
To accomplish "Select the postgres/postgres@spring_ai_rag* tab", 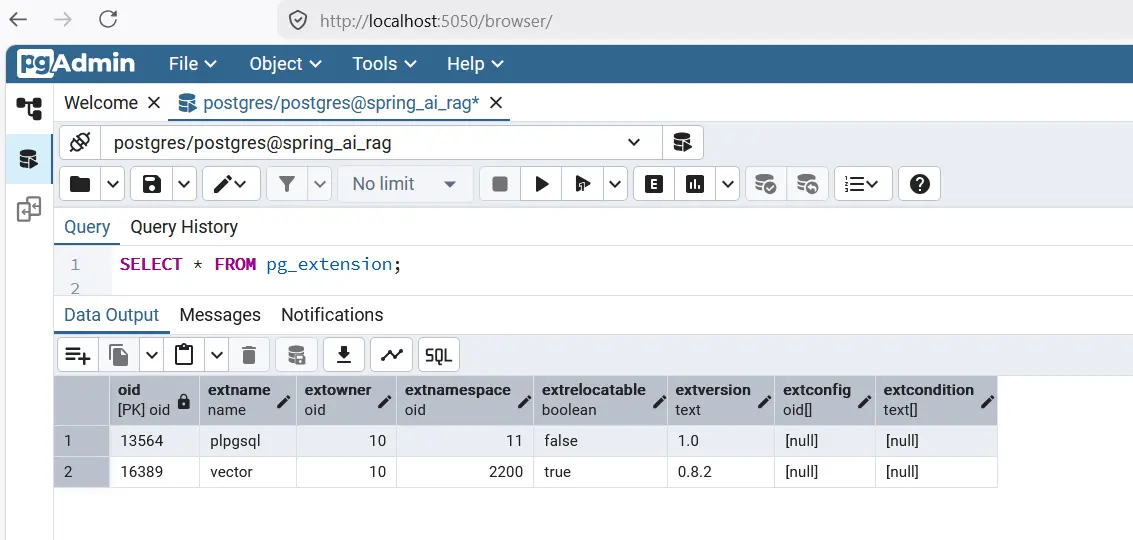I will coord(341,103).
